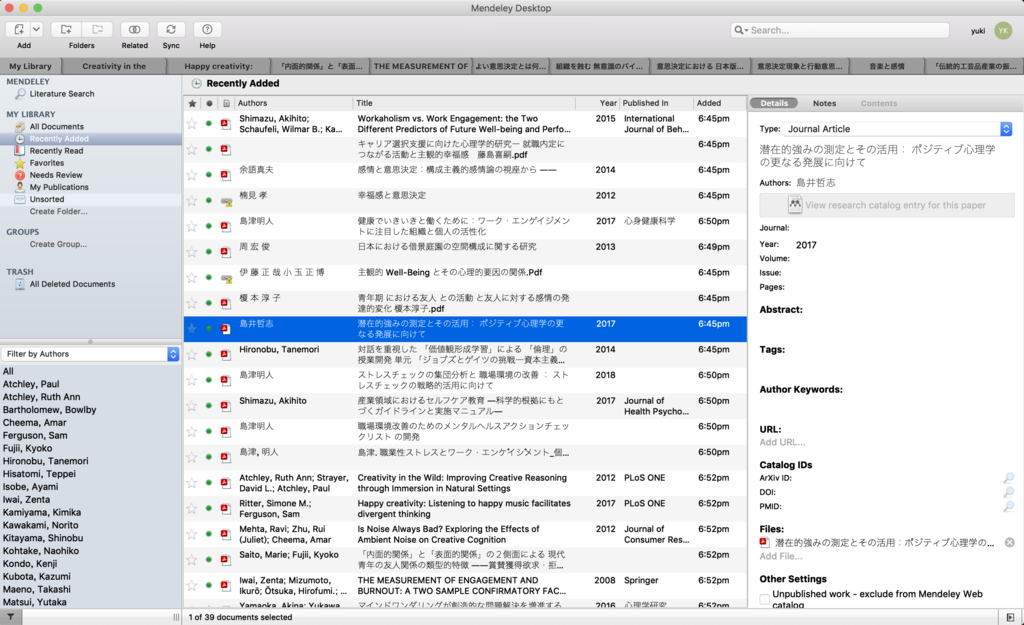The width and height of the screenshot is (1024, 625).
Task: Open the attached PDF file in Files section
Action: tap(877, 543)
